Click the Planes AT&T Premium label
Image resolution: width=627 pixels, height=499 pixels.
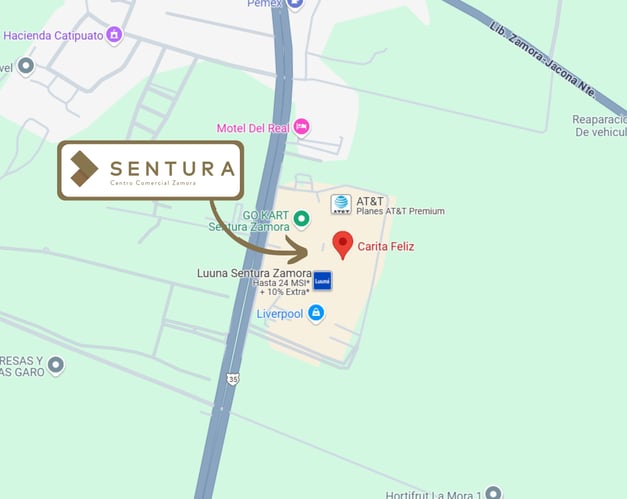click(400, 211)
